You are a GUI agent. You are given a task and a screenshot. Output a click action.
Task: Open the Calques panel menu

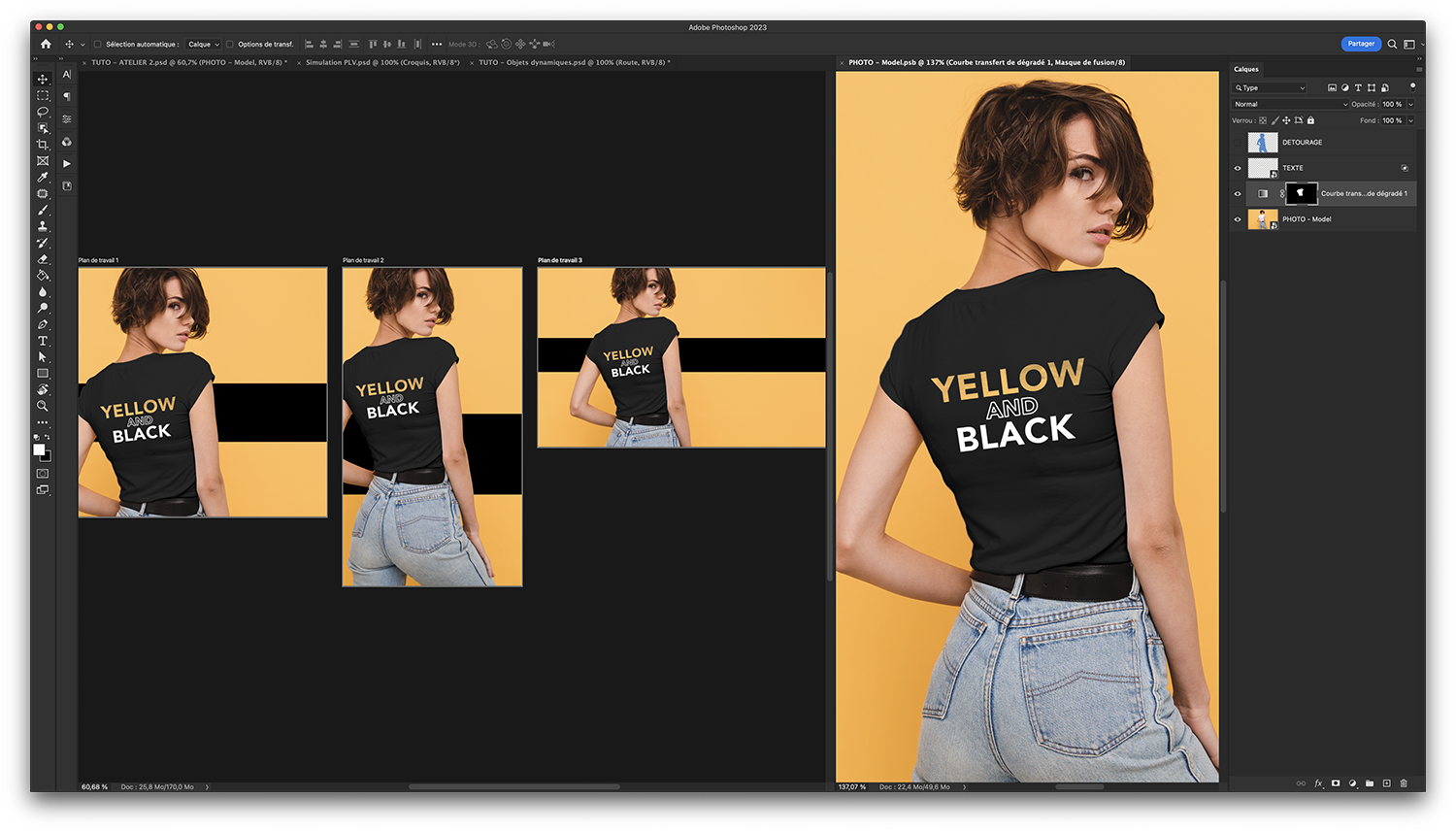click(1419, 69)
